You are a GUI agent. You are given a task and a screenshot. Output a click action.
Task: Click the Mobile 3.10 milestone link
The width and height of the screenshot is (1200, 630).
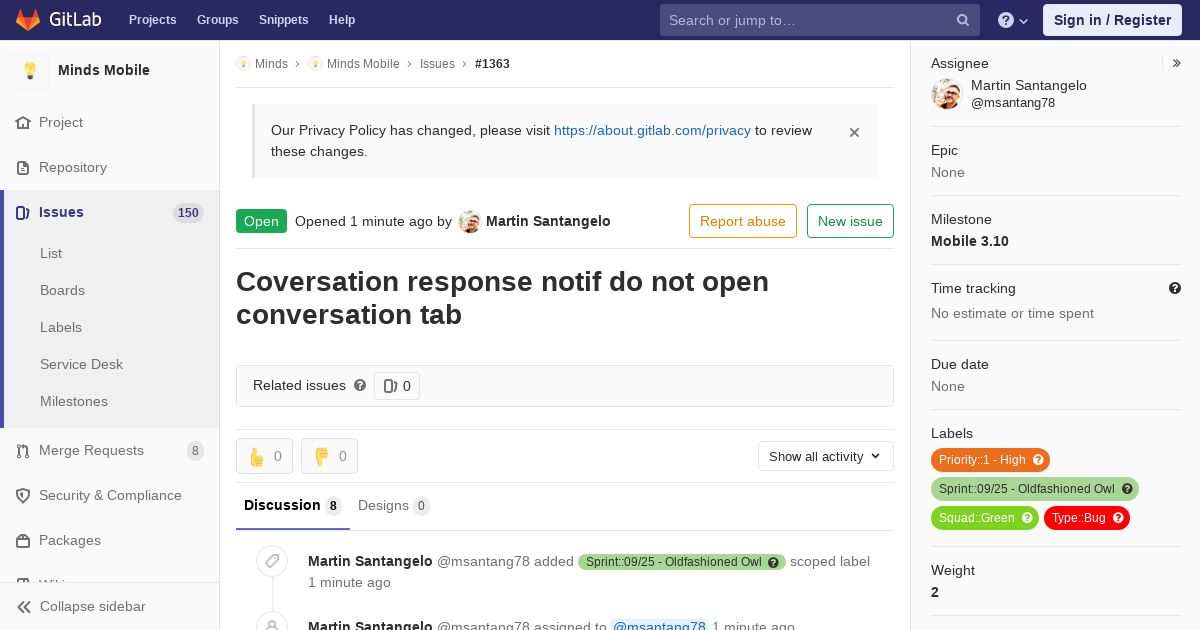(970, 241)
